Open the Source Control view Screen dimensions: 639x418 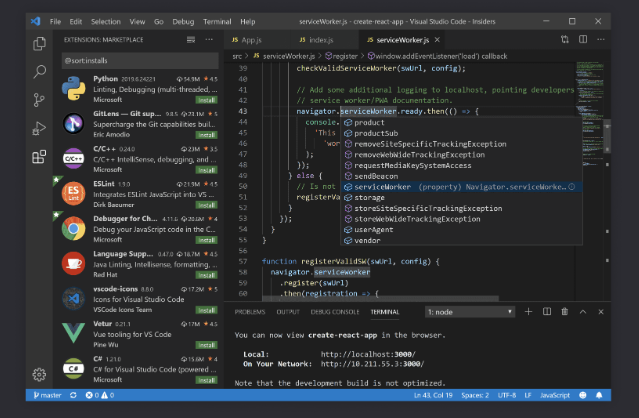pyautogui.click(x=39, y=100)
